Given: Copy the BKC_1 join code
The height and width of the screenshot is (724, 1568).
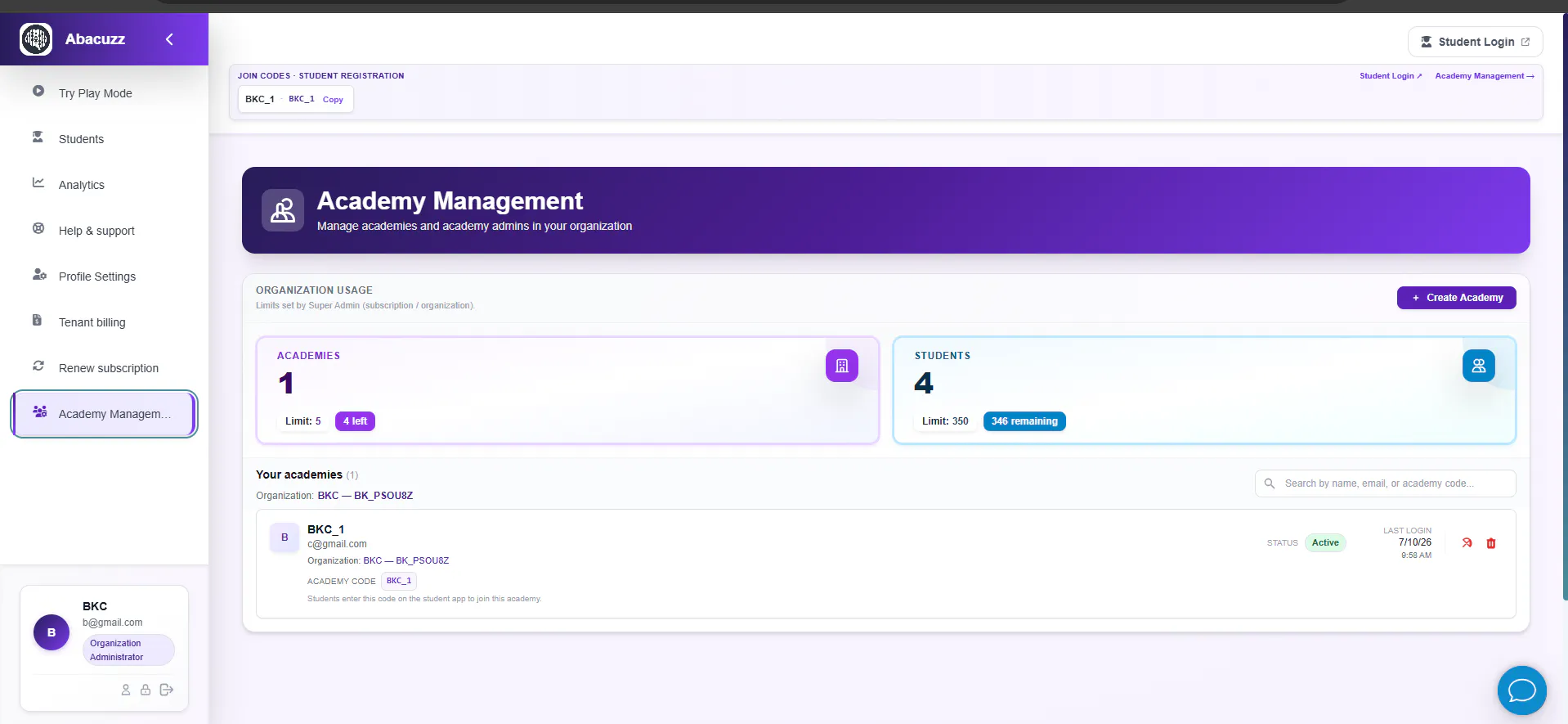Looking at the screenshot, I should [x=333, y=100].
